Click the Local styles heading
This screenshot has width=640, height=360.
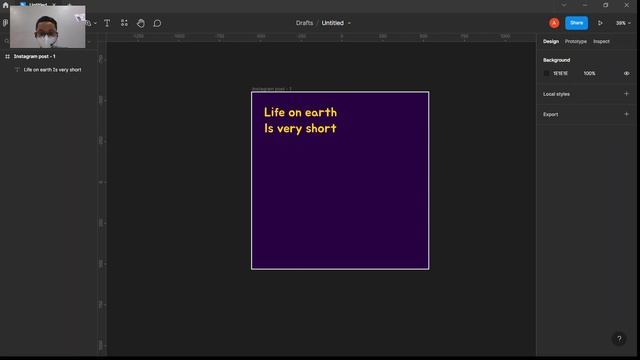click(x=556, y=94)
